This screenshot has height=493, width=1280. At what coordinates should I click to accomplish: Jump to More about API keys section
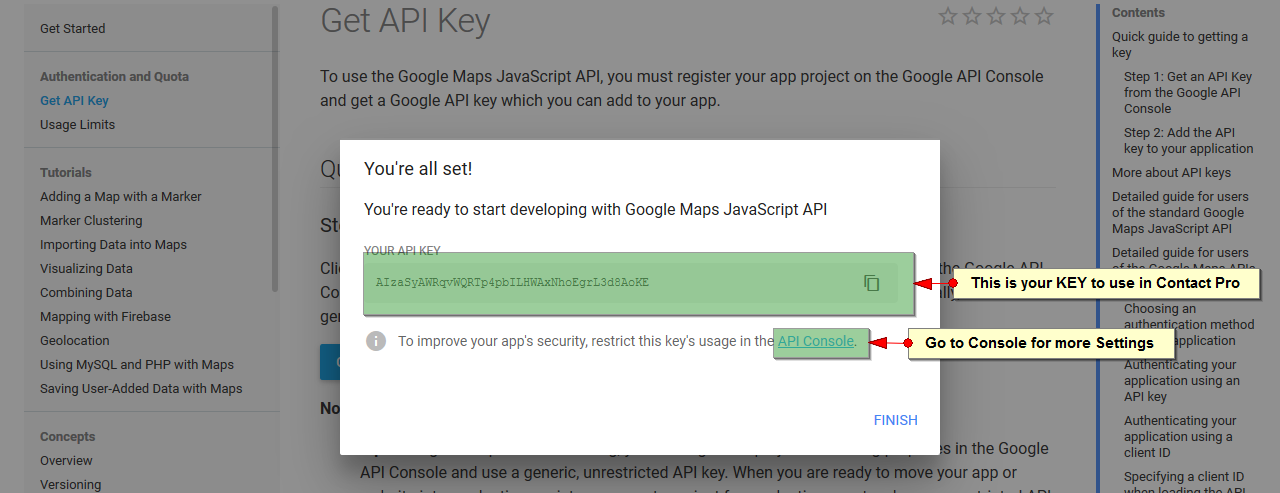tap(1171, 172)
